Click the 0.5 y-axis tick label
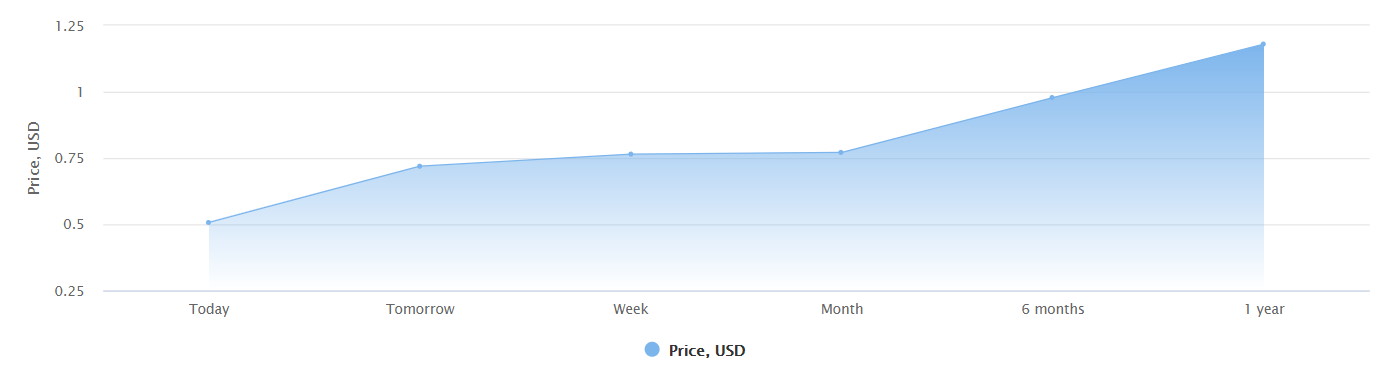Viewport: 1386px width, 373px height. 73,225
